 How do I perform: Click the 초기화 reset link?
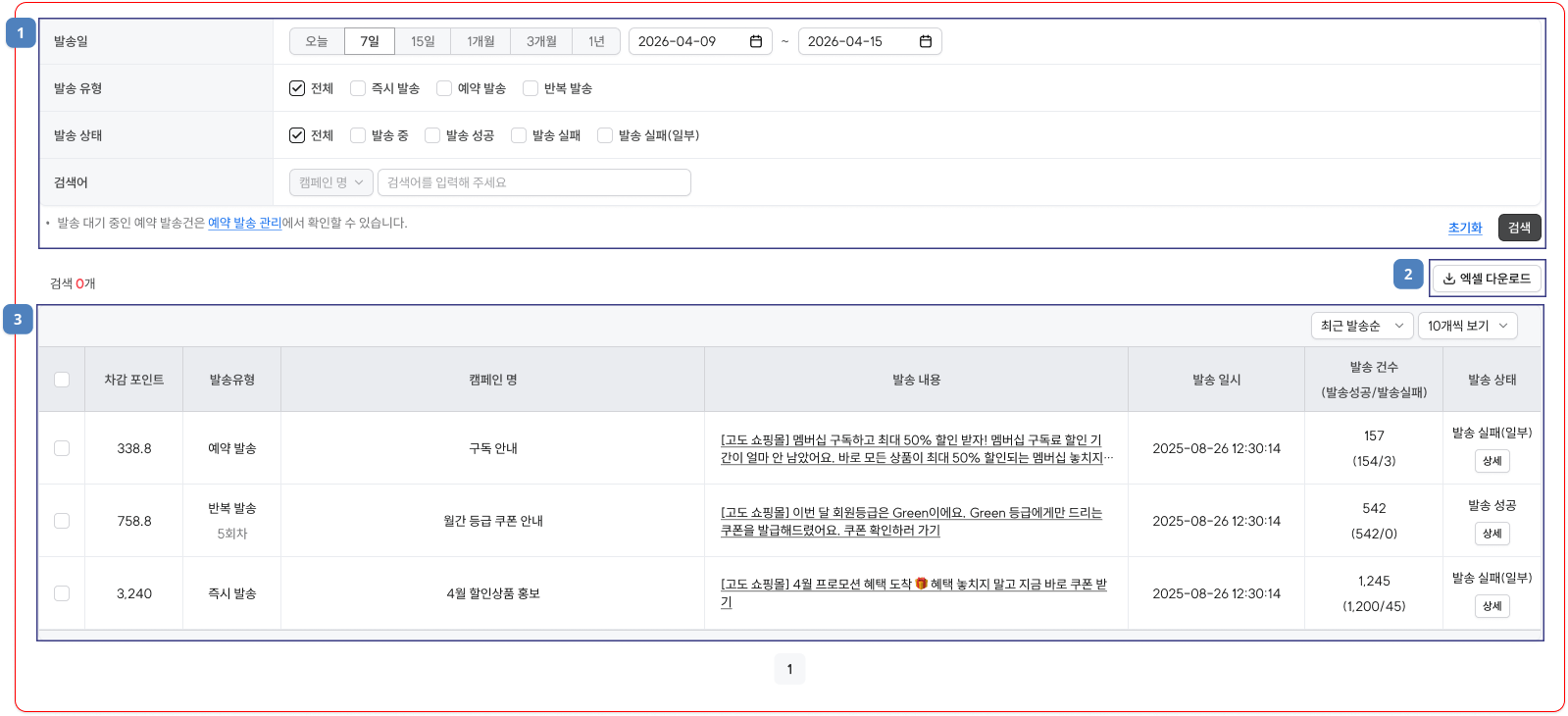pyautogui.click(x=1465, y=228)
